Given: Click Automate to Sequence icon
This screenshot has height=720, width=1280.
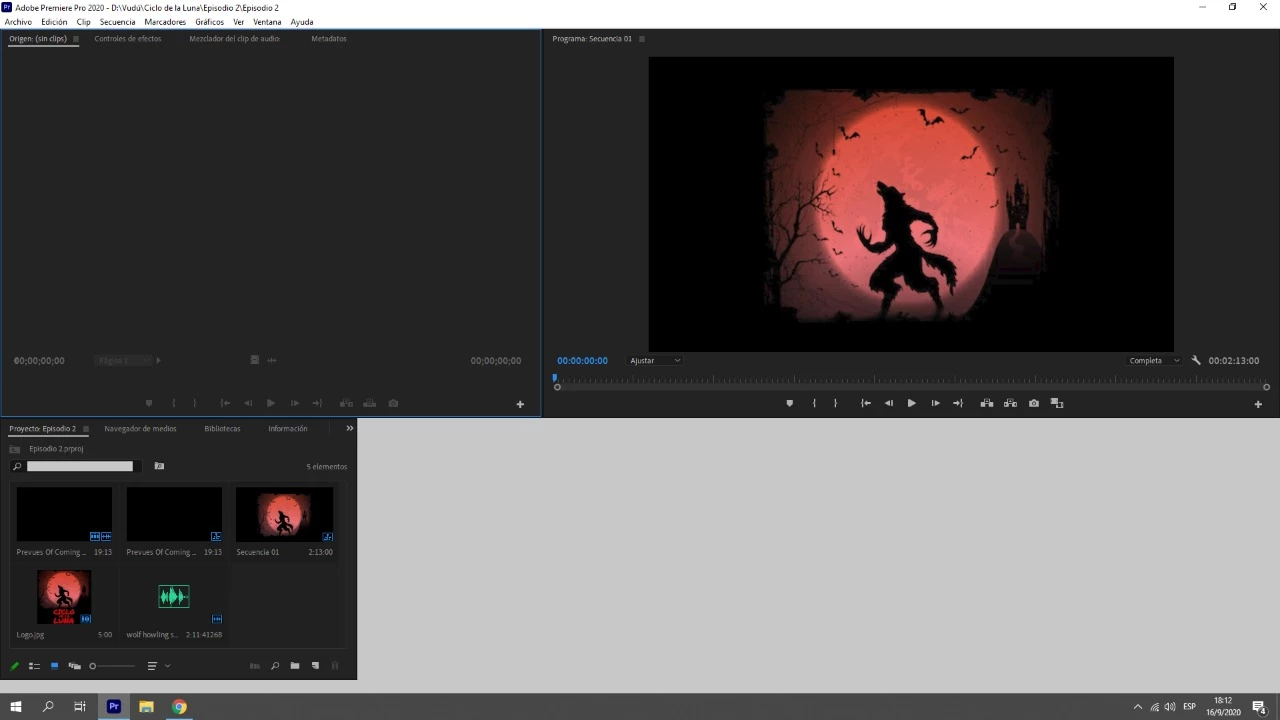Looking at the screenshot, I should tap(254, 666).
